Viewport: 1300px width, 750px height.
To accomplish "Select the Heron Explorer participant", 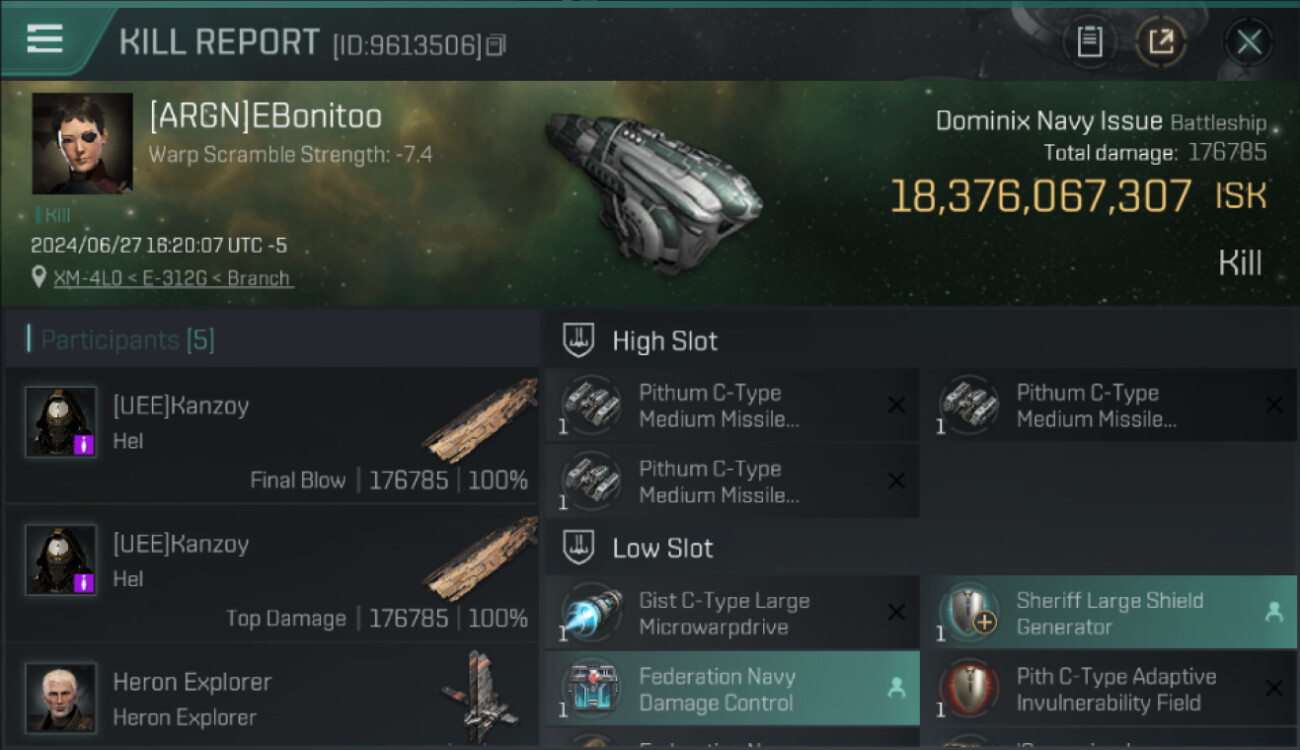I will point(272,697).
